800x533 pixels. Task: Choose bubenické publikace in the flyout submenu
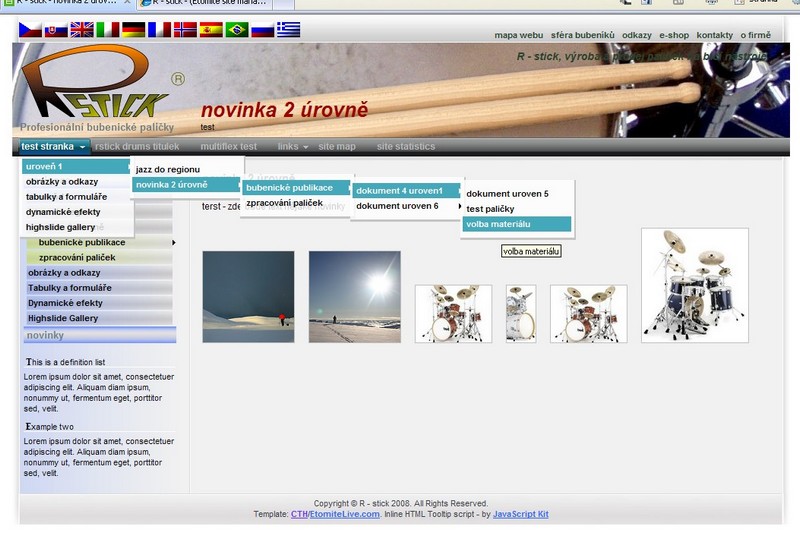(x=297, y=188)
